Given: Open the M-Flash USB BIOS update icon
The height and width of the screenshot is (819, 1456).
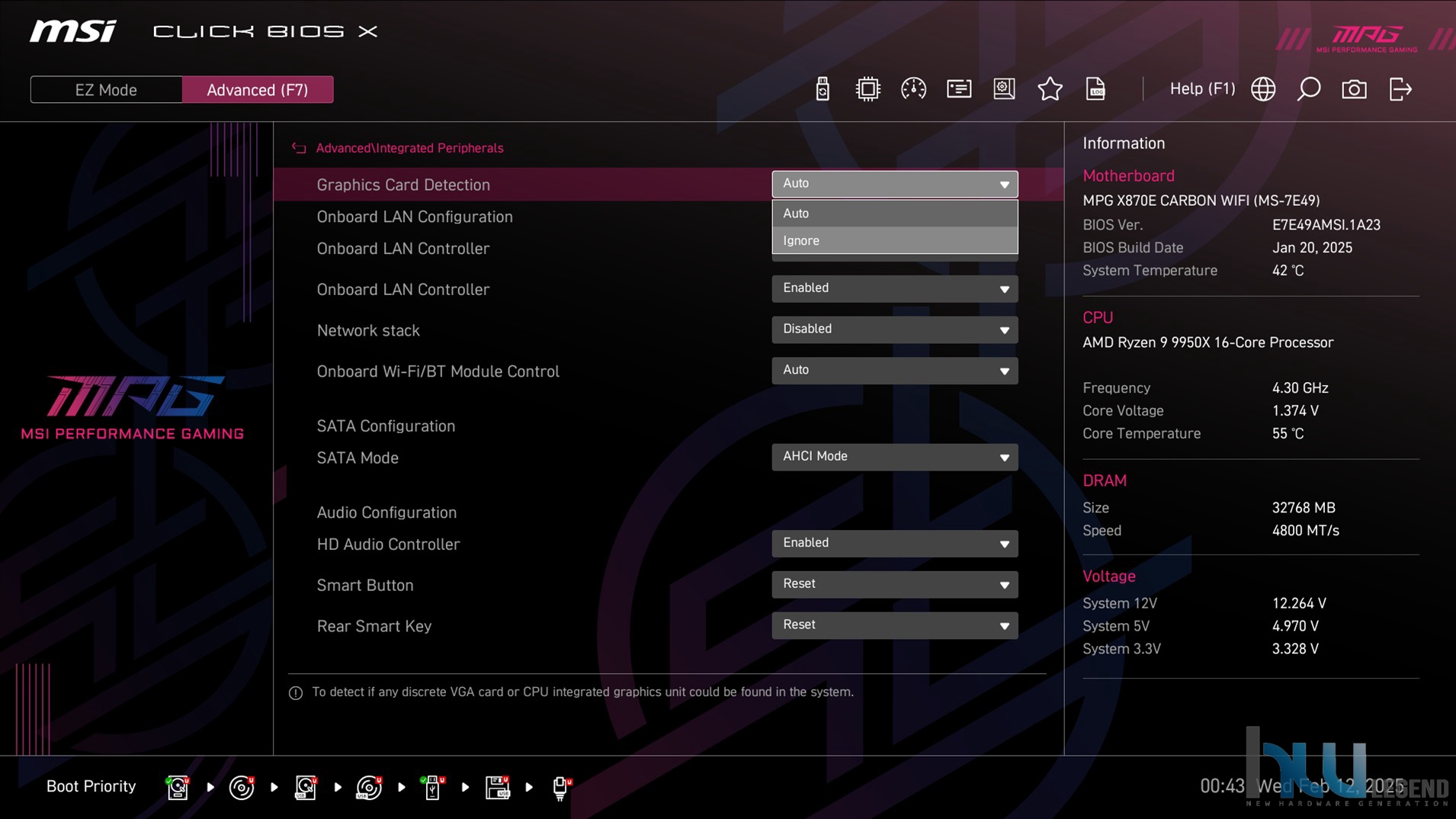Looking at the screenshot, I should pos(822,89).
